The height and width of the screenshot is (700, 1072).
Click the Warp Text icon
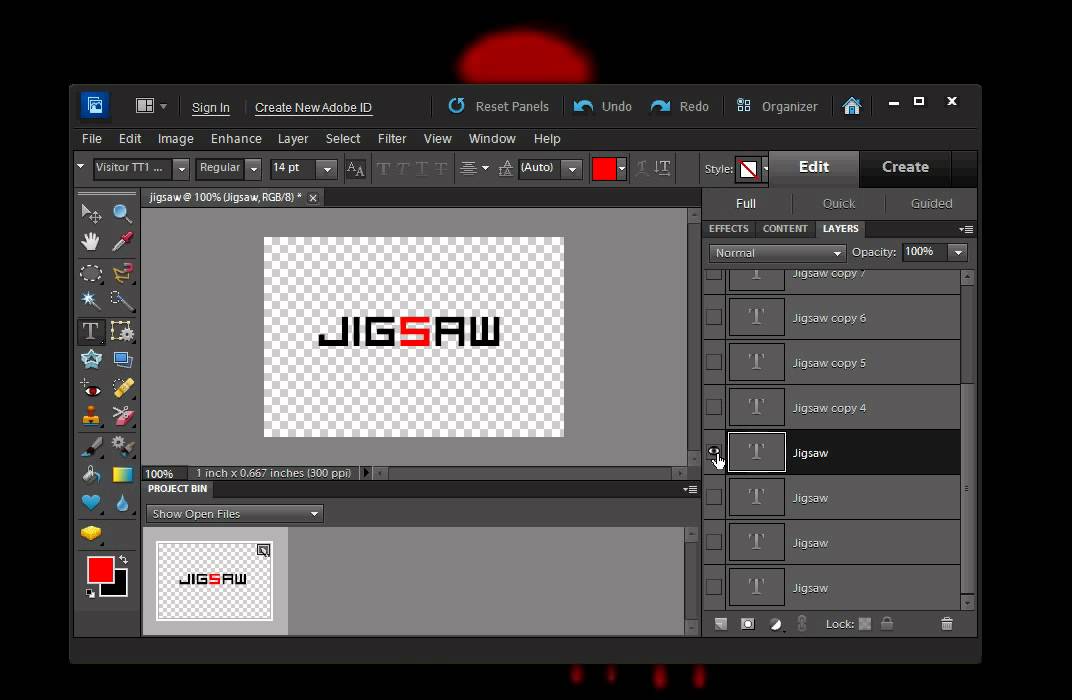click(x=642, y=168)
